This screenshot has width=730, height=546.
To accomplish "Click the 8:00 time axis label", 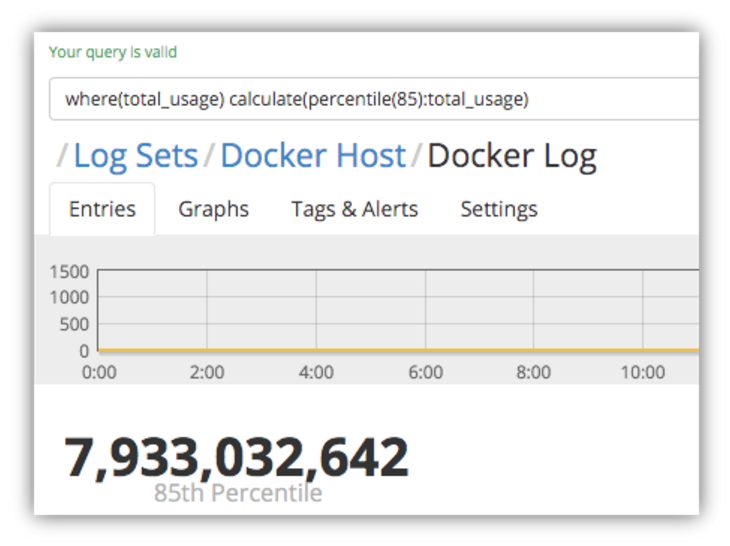I will [x=534, y=372].
